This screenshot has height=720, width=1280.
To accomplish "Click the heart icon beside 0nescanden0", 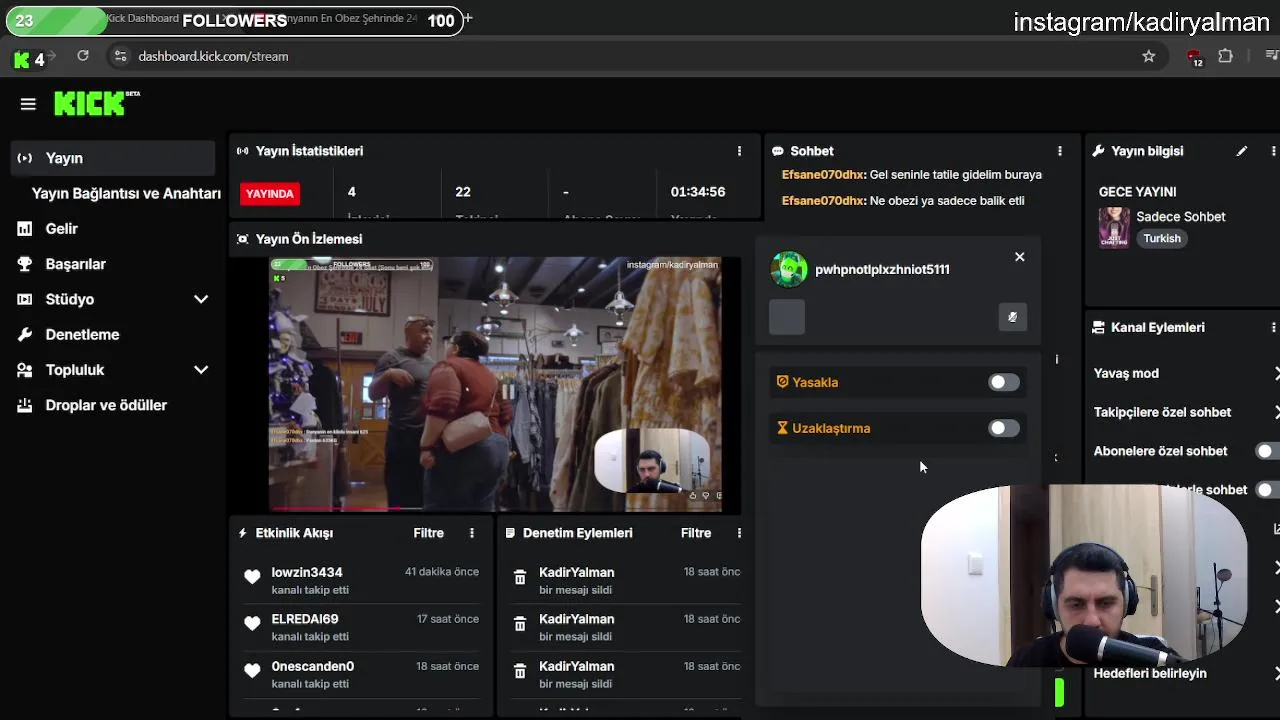I will pyautogui.click(x=252, y=670).
